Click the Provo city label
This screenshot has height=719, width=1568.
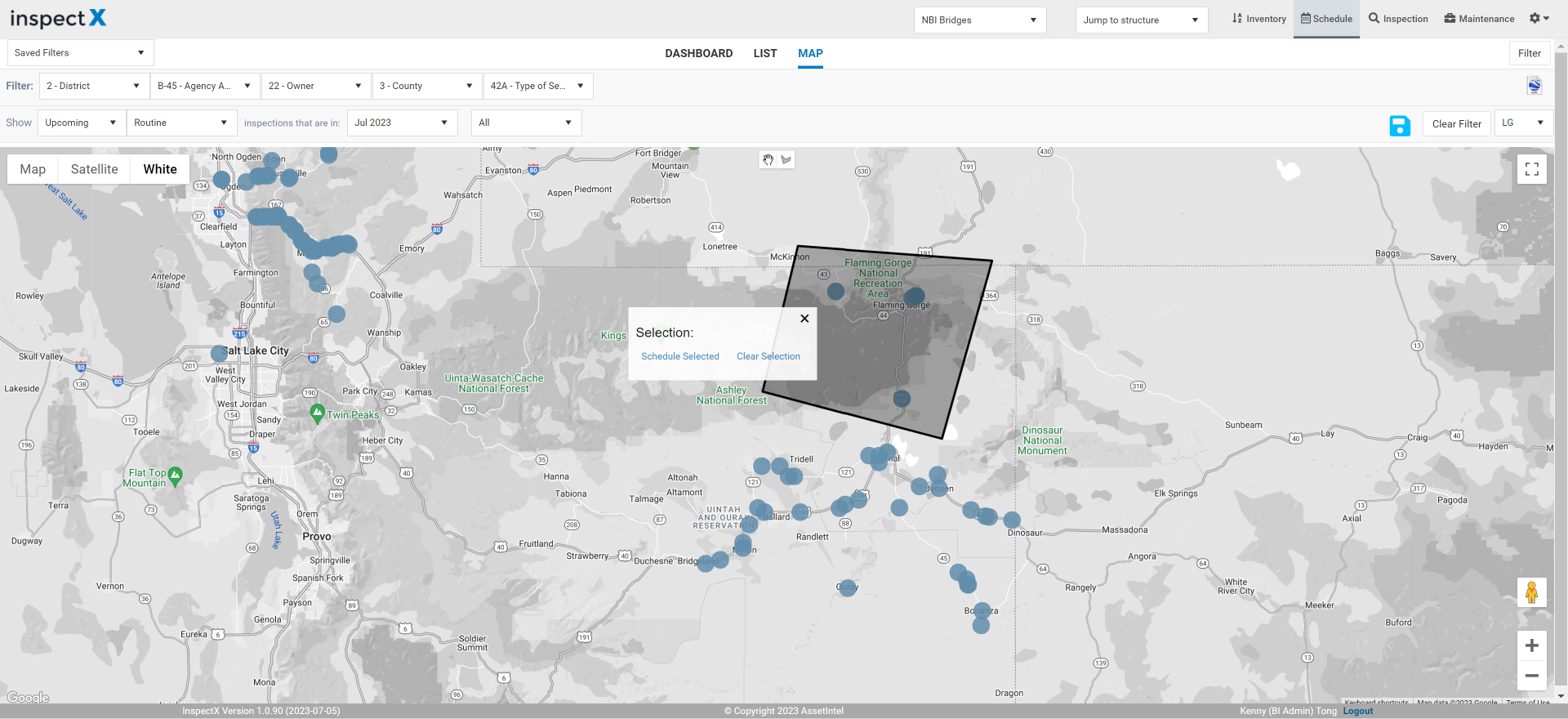pyautogui.click(x=317, y=537)
